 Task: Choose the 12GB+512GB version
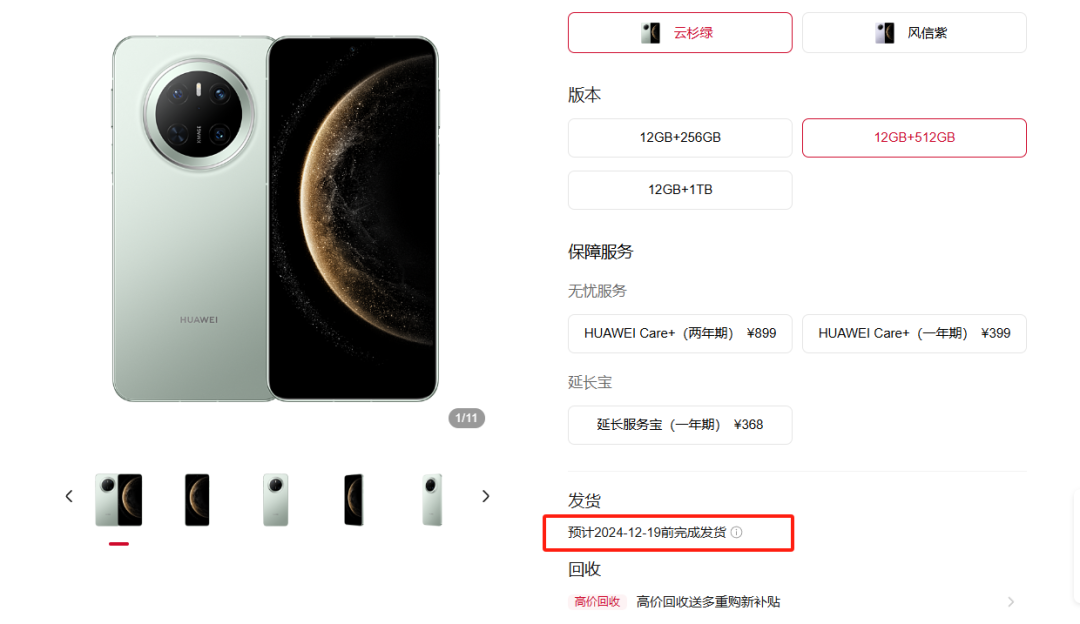pos(914,138)
